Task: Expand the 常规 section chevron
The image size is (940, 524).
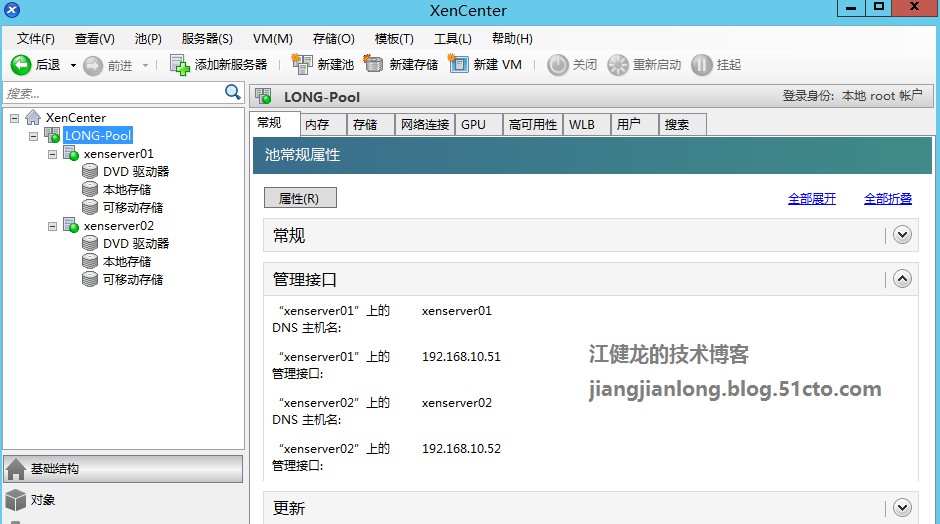Action: (x=902, y=235)
